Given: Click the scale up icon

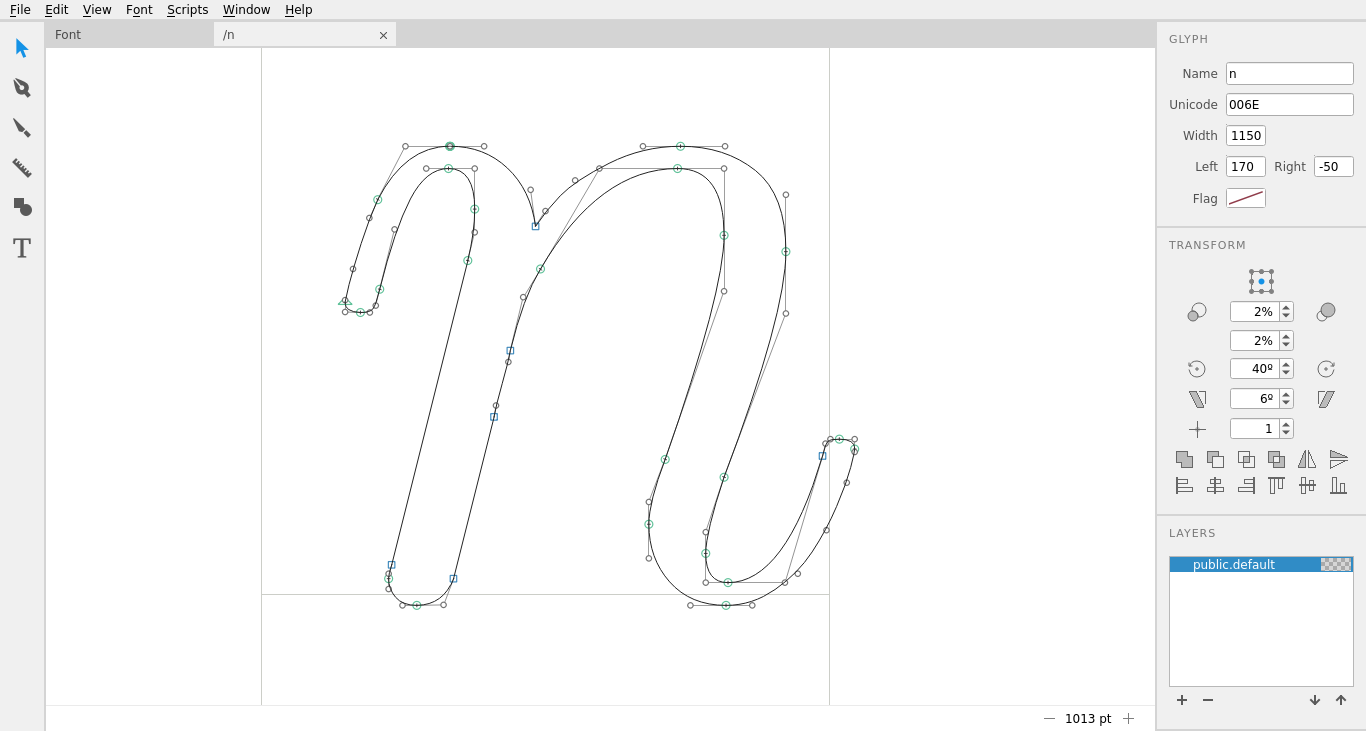Looking at the screenshot, I should [1326, 312].
